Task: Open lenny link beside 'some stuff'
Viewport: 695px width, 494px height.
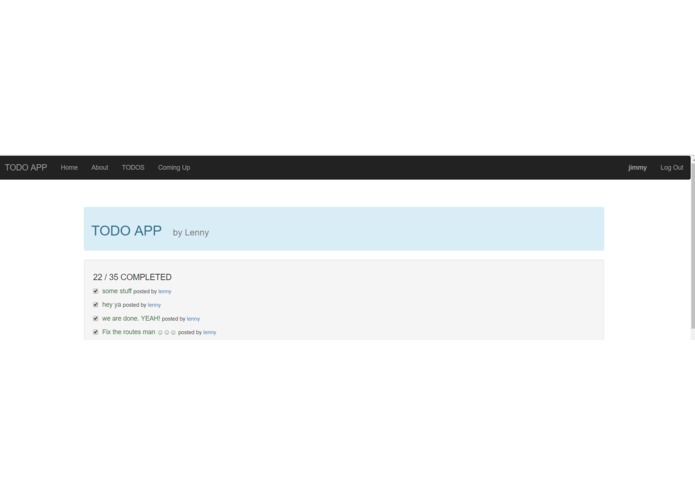Action: tap(164, 292)
